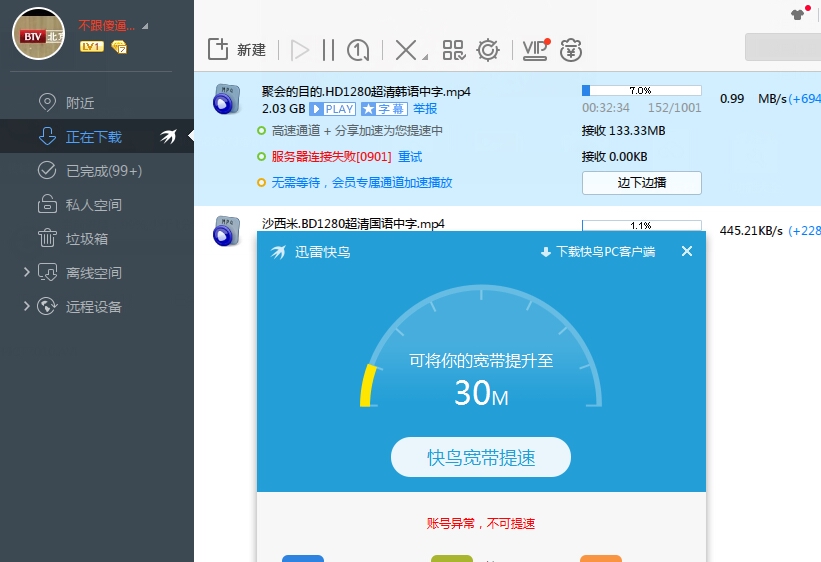Image resolution: width=821 pixels, height=562 pixels.
Task: Click 重试 retry link
Action: [x=410, y=157]
